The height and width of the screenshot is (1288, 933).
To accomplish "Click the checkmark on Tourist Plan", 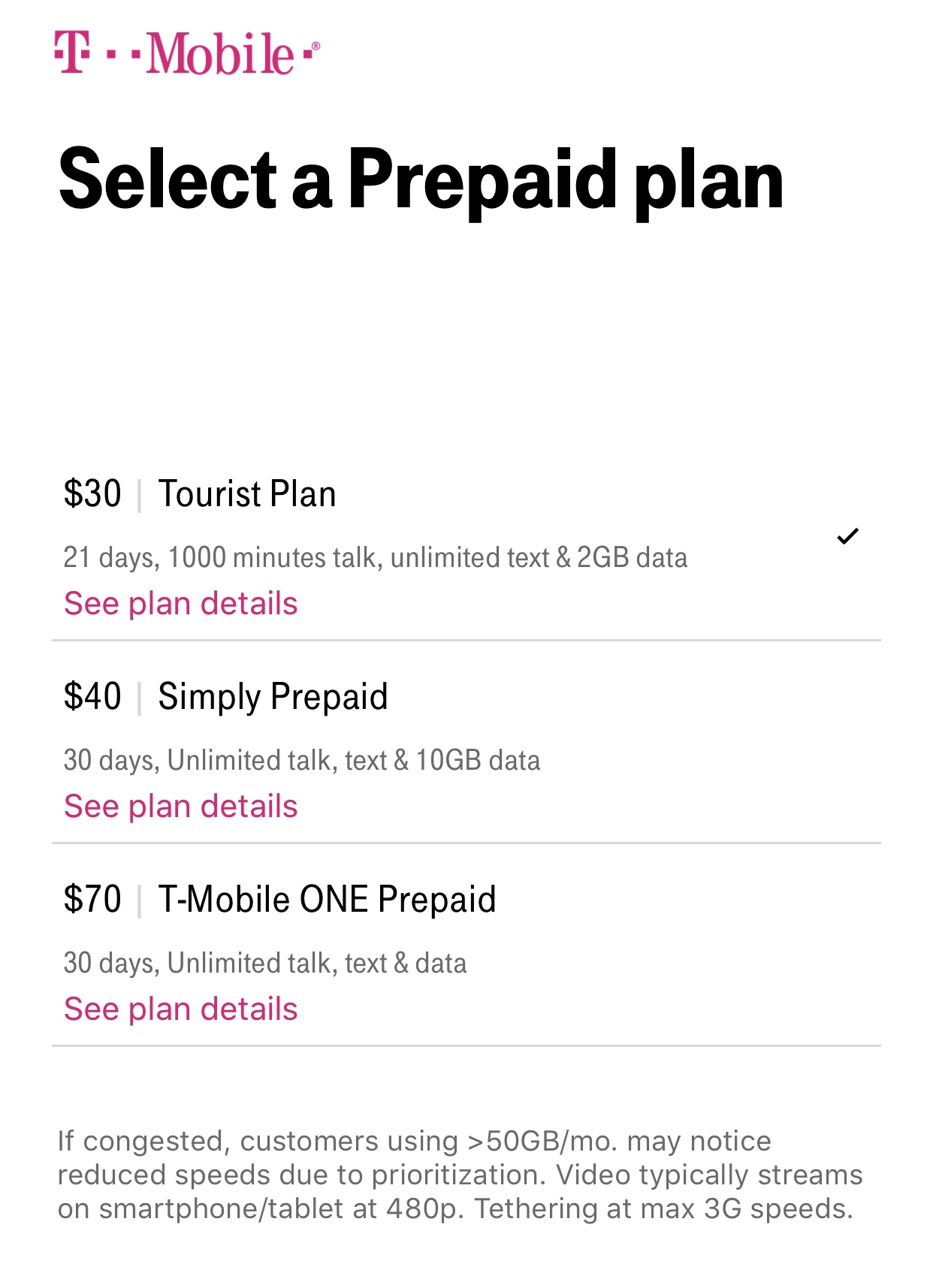I will click(847, 536).
